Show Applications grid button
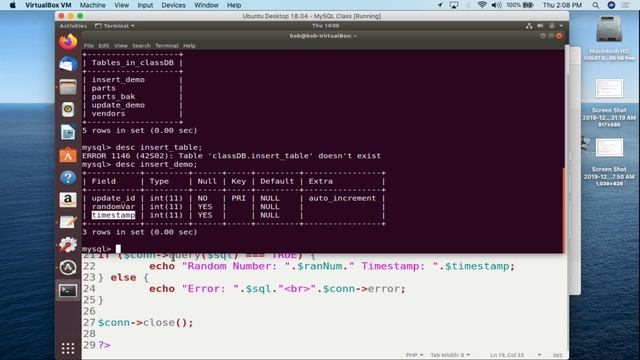The width and height of the screenshot is (640, 360). click(x=68, y=348)
